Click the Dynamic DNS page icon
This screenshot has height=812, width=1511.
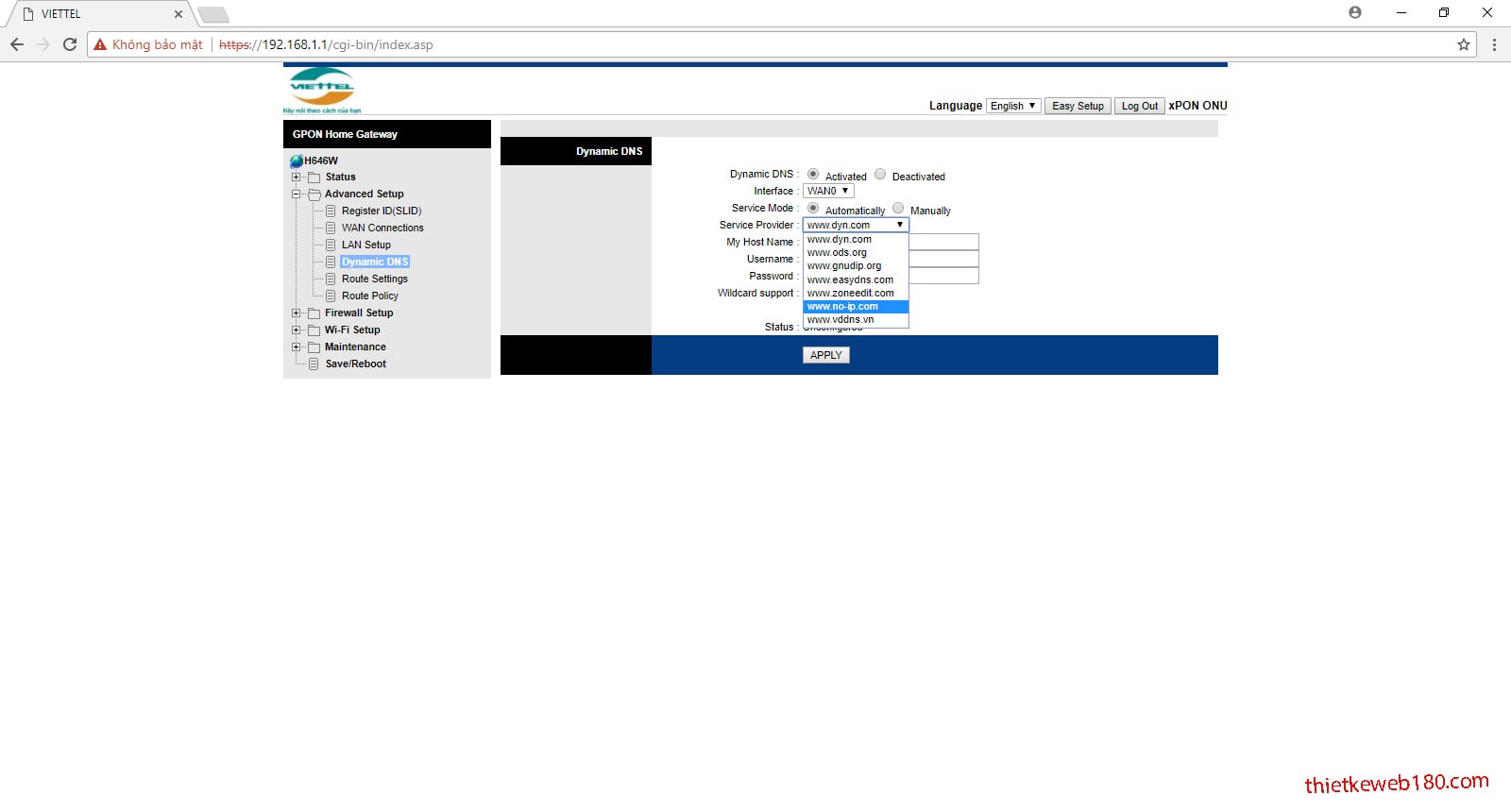(331, 262)
